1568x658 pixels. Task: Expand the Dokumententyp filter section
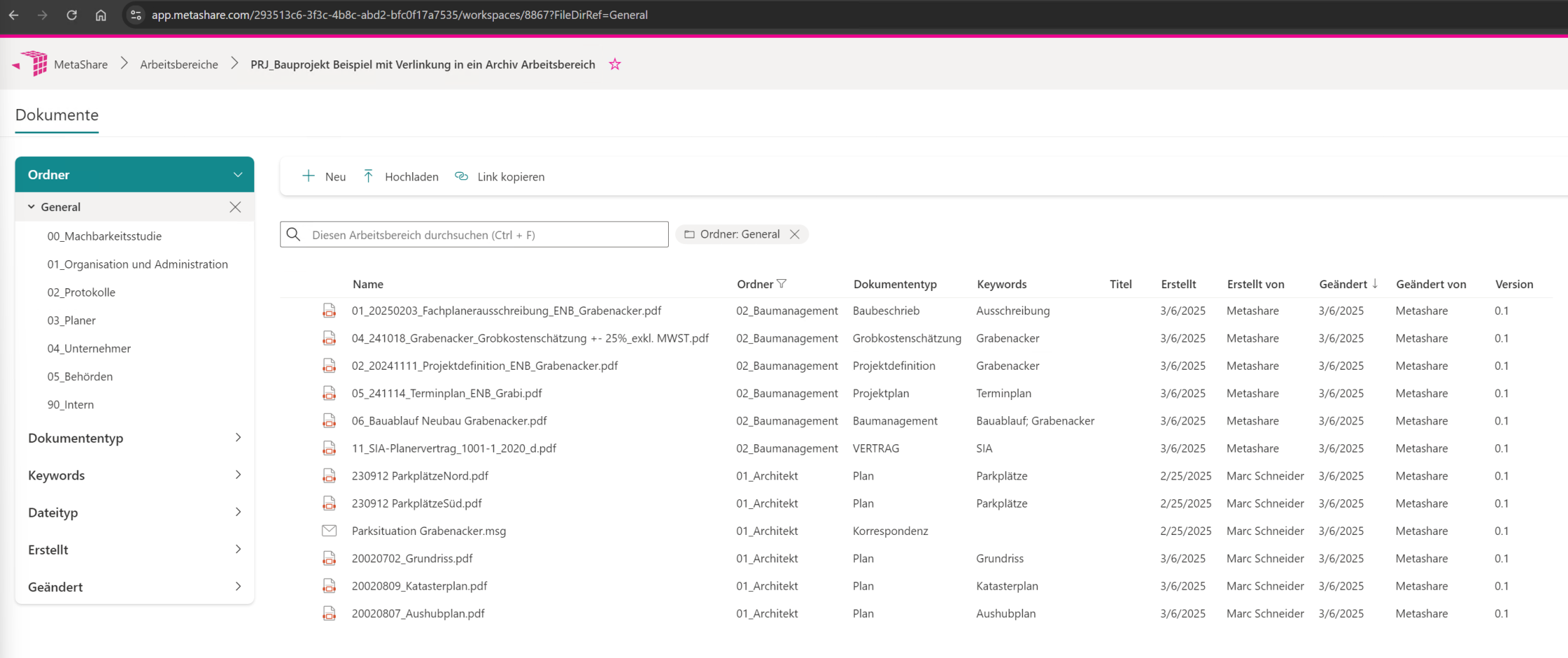coord(237,438)
